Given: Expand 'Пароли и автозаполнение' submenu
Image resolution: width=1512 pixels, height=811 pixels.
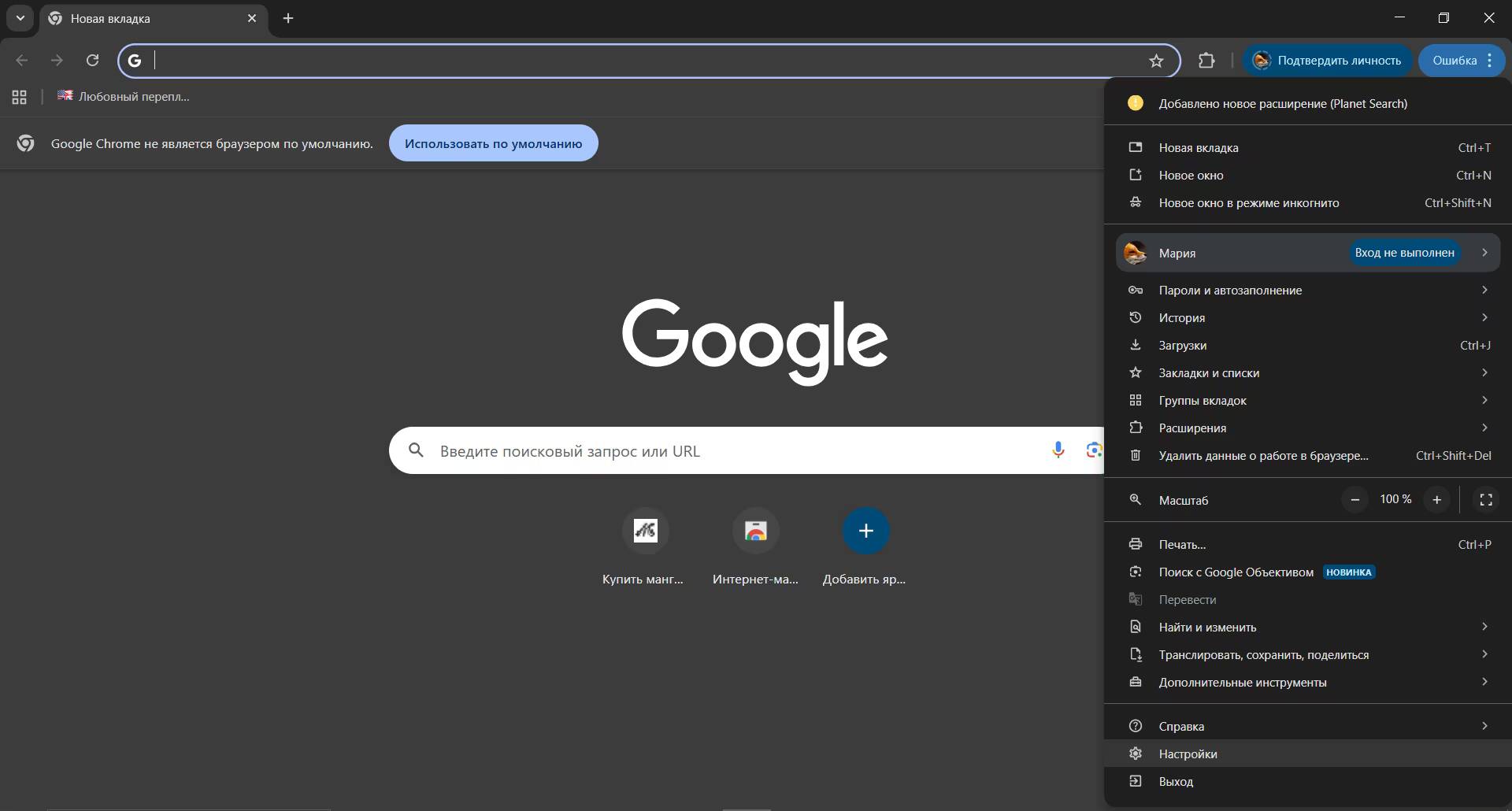Looking at the screenshot, I should [x=1308, y=290].
